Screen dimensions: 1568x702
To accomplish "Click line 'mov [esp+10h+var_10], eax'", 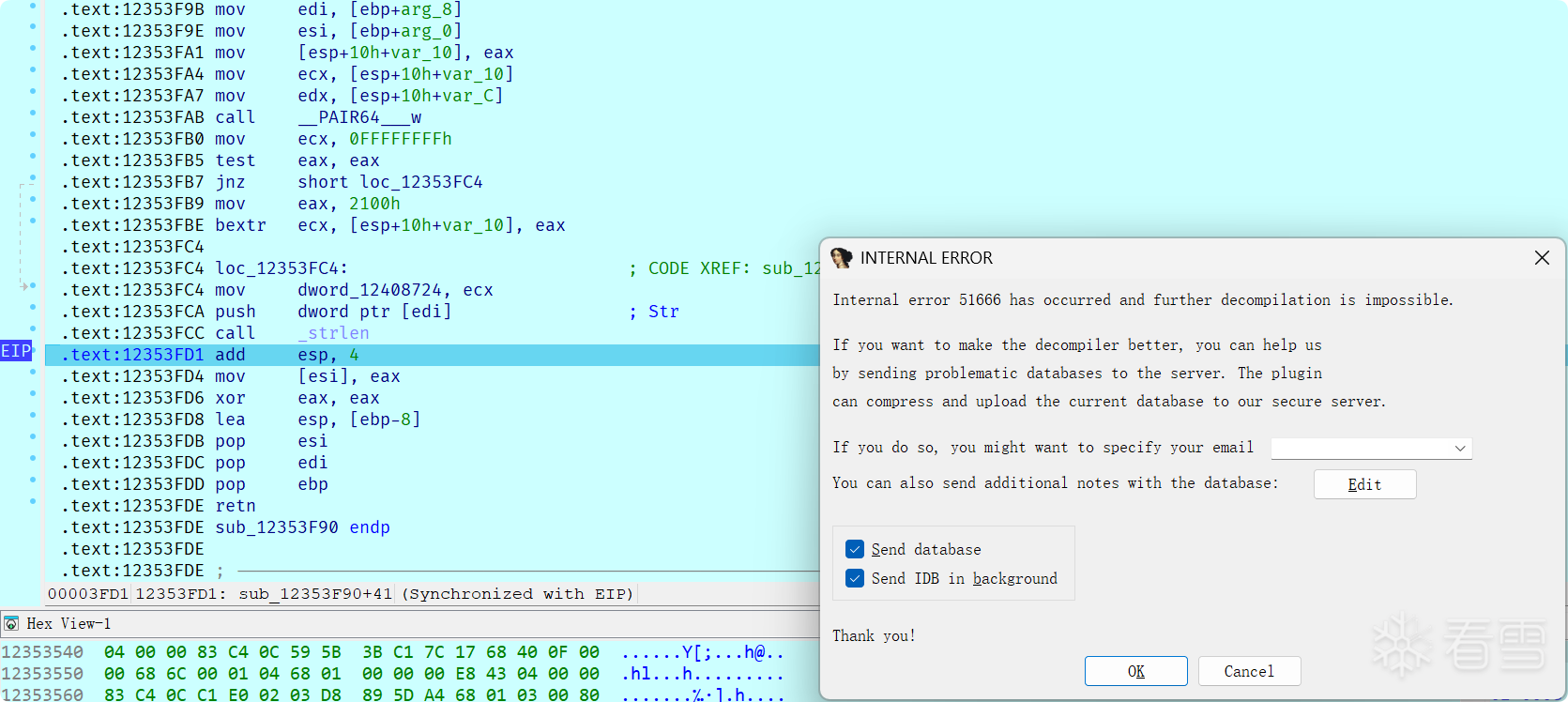I will click(x=287, y=53).
